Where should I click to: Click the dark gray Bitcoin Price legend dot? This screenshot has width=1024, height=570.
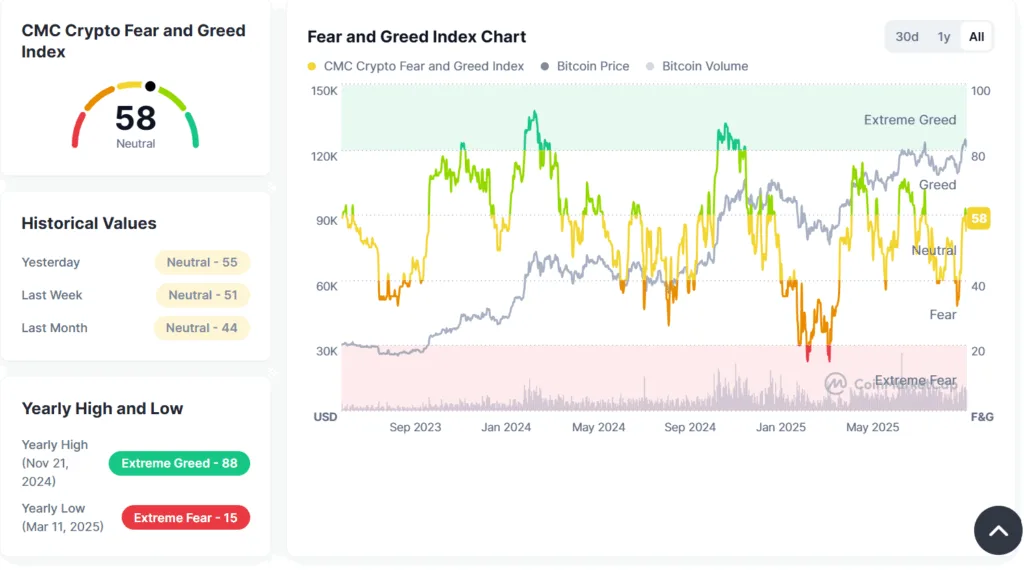545,67
